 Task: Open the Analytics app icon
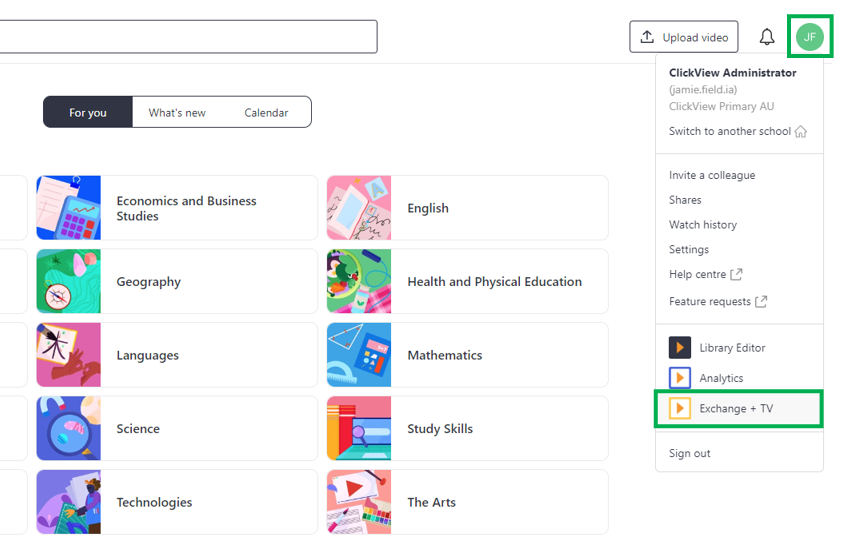coord(679,378)
